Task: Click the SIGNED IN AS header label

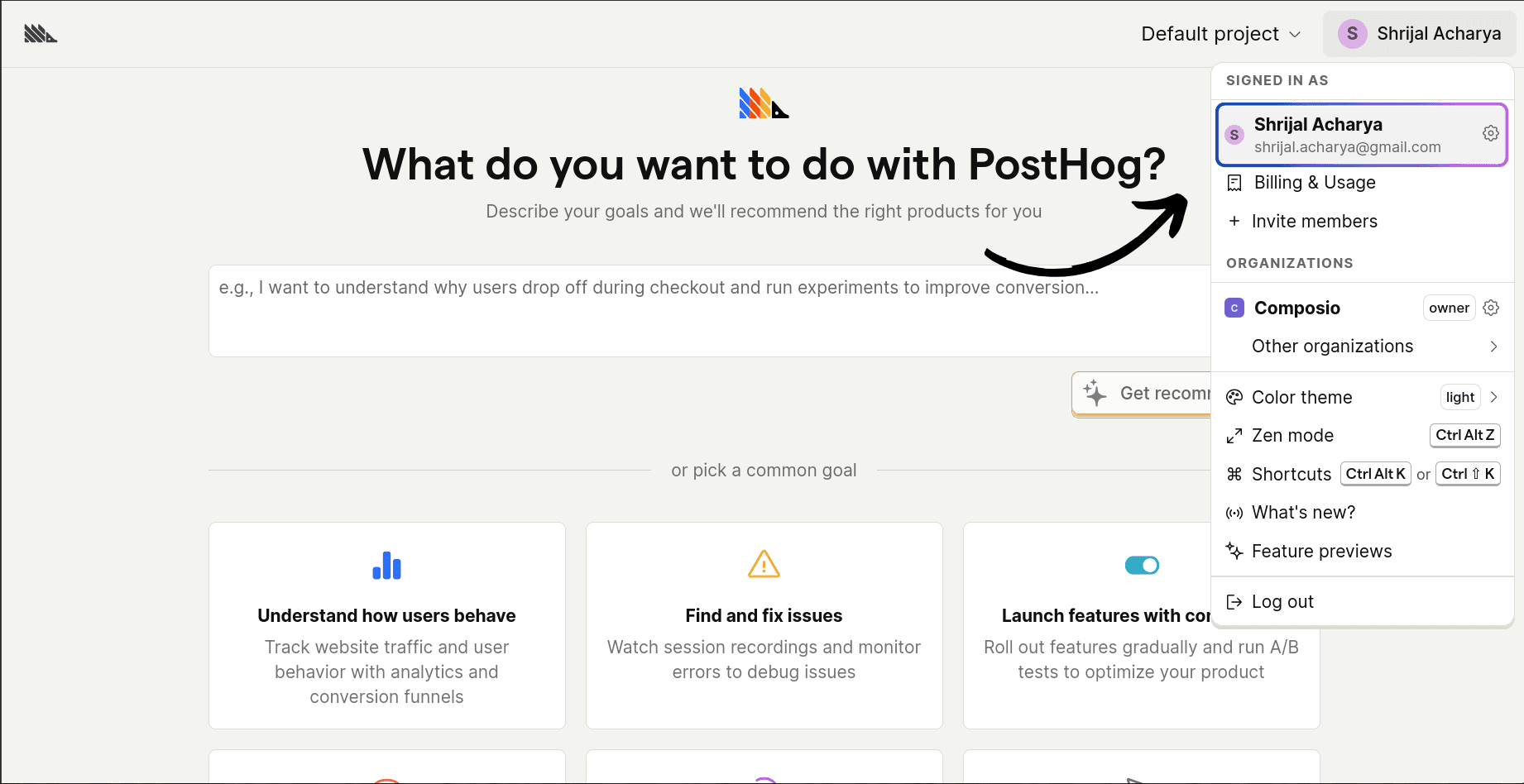Action: (x=1277, y=80)
